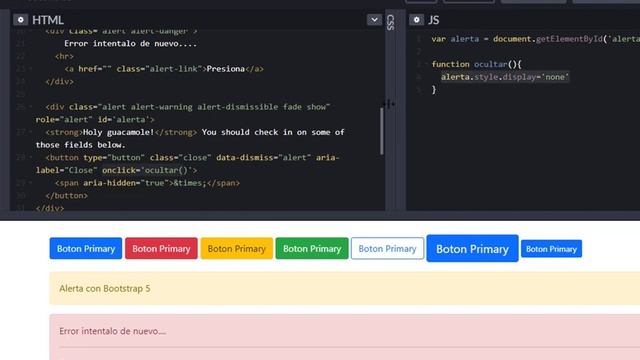The height and width of the screenshot is (360, 640).
Task: Click the red Boton Primary button
Action: click(x=161, y=248)
